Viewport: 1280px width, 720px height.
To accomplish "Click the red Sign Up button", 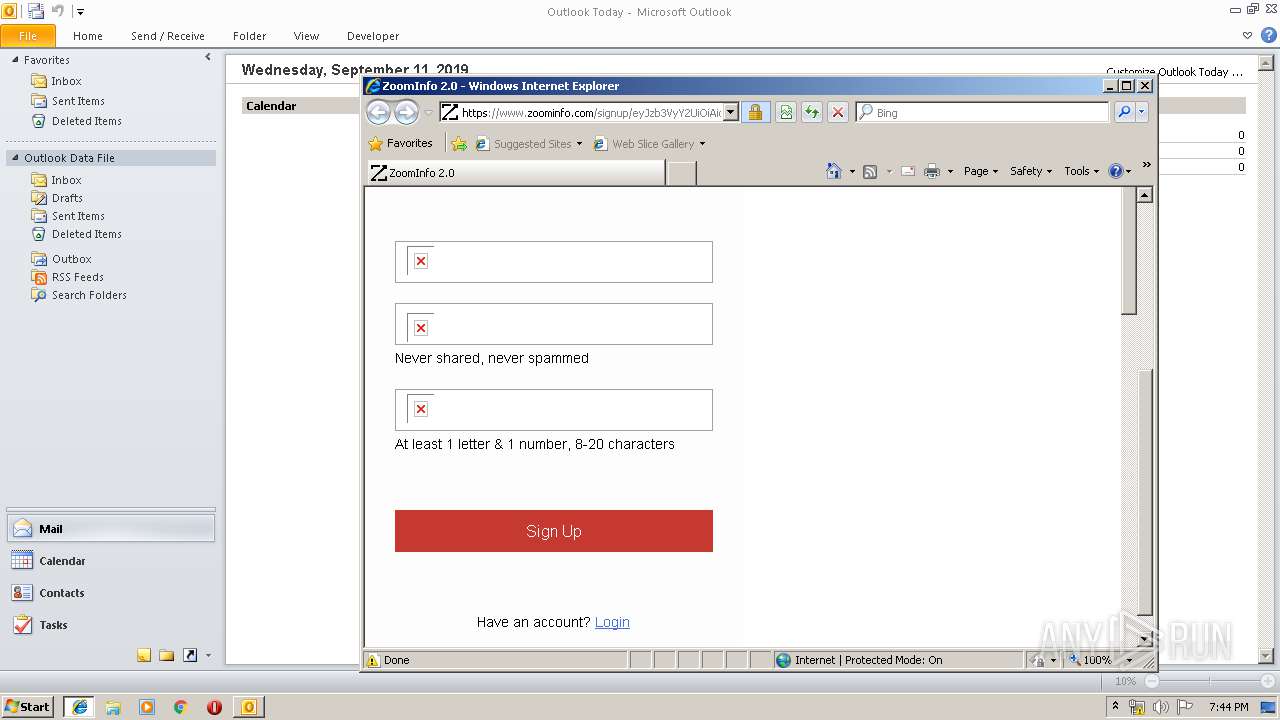I will (x=554, y=531).
